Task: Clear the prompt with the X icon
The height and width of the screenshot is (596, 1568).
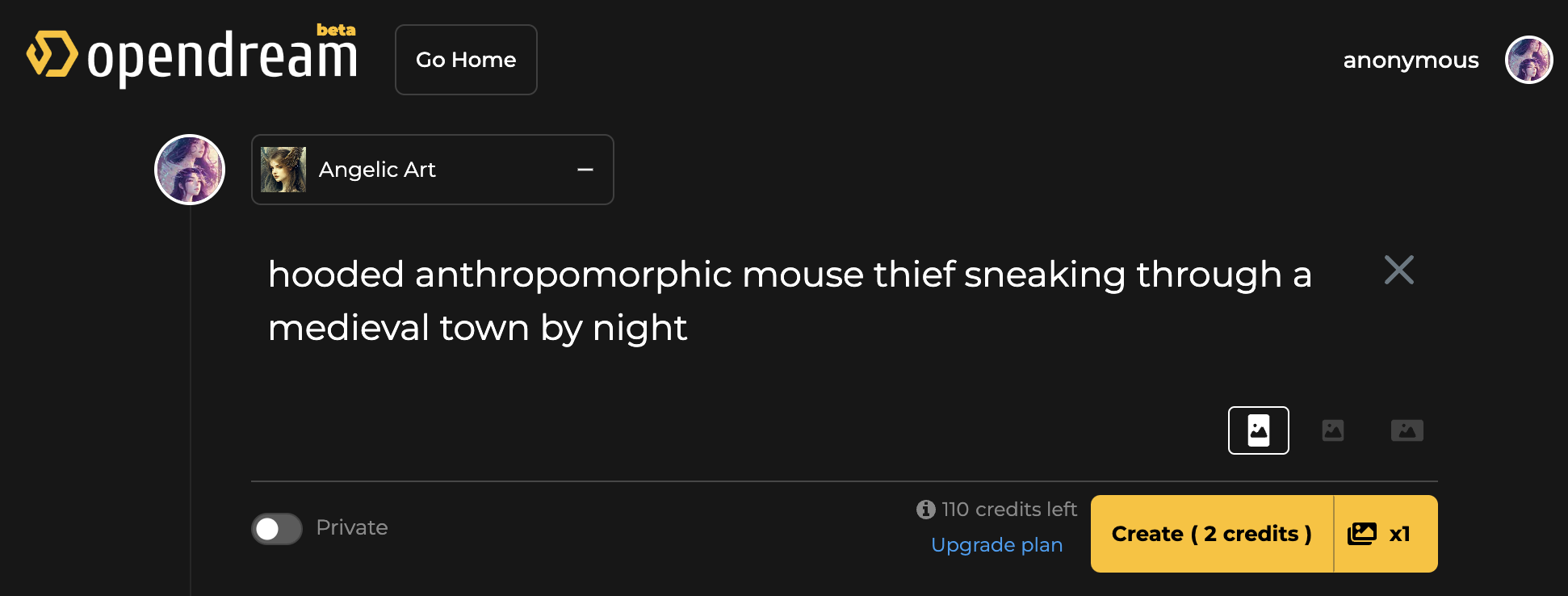Action: 1398,271
